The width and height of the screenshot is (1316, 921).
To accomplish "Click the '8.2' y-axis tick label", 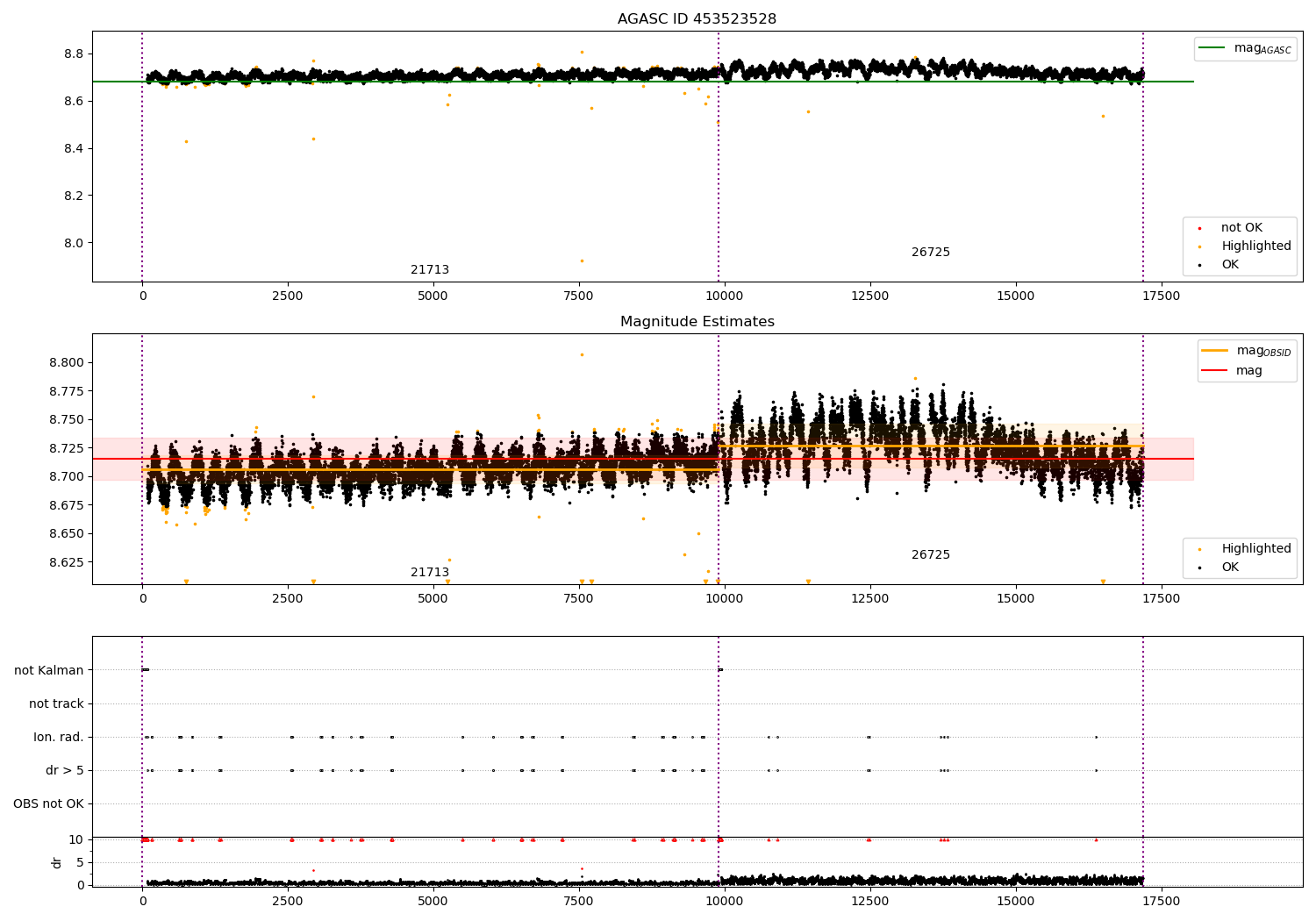I will point(74,196).
